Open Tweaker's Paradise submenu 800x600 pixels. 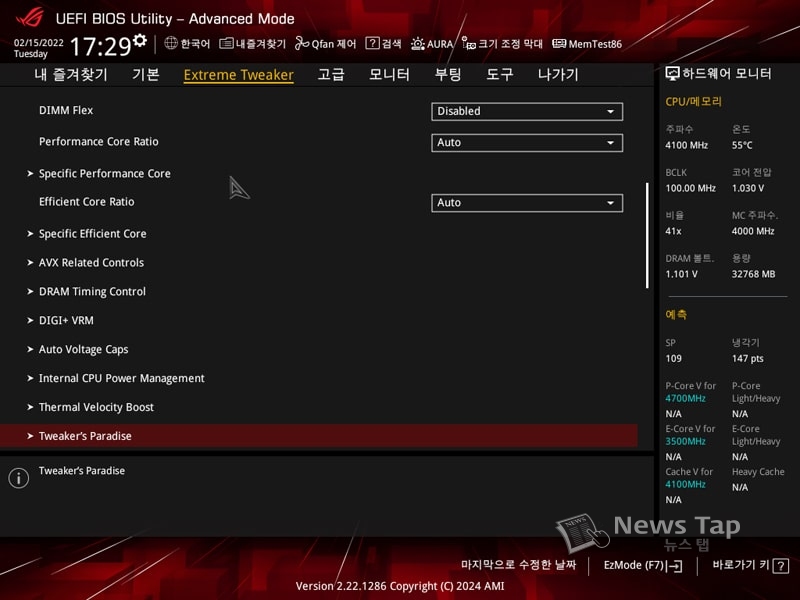[x=85, y=436]
